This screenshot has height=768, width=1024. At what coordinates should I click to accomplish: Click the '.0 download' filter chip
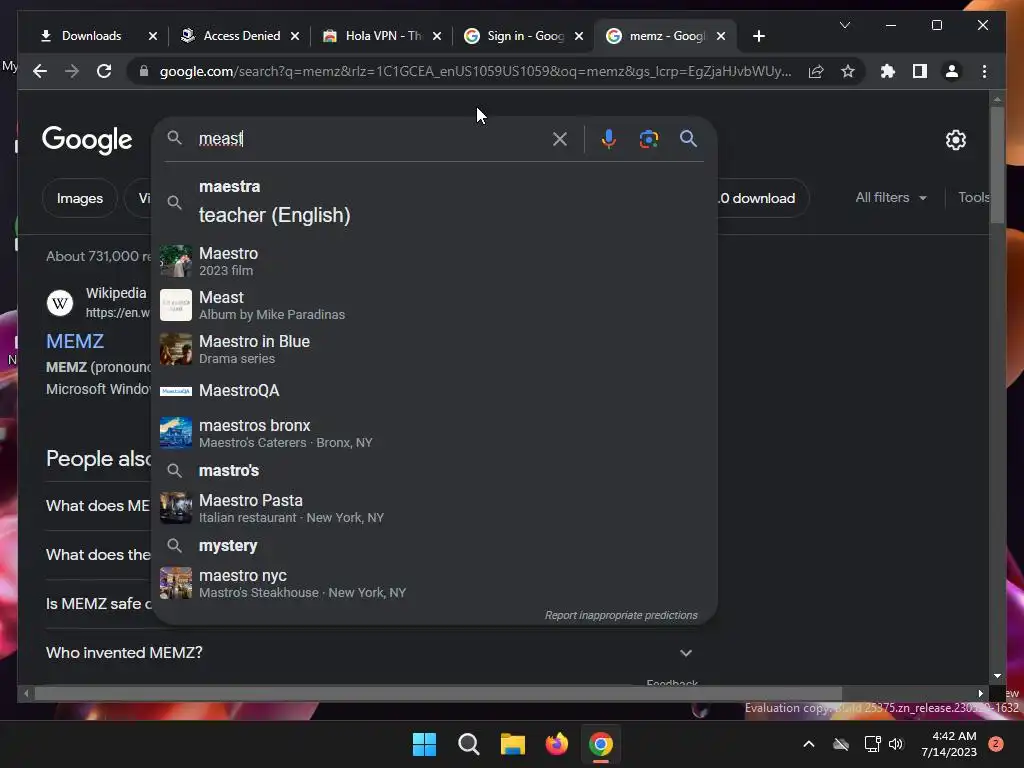click(x=763, y=198)
